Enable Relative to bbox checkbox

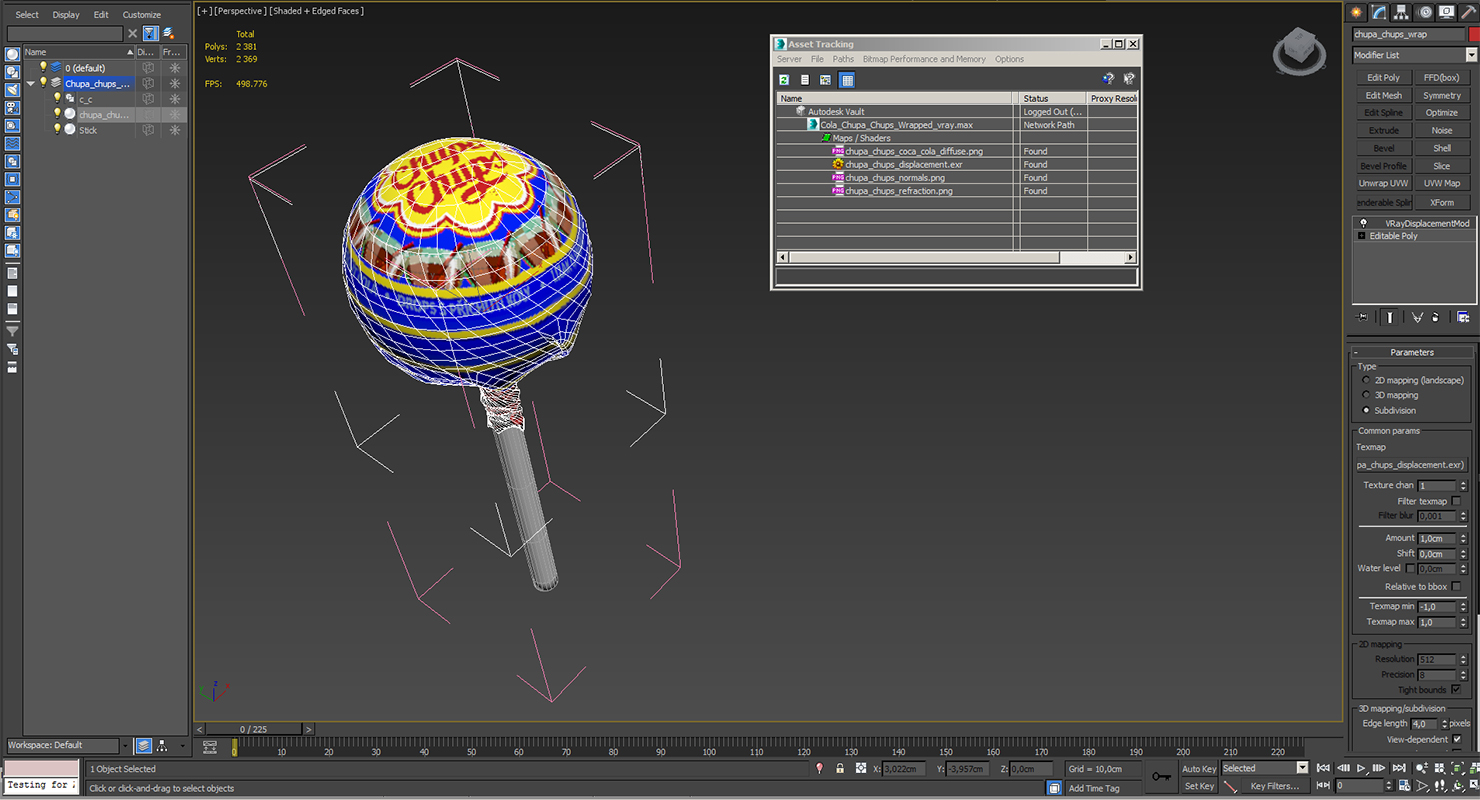[x=1456, y=586]
